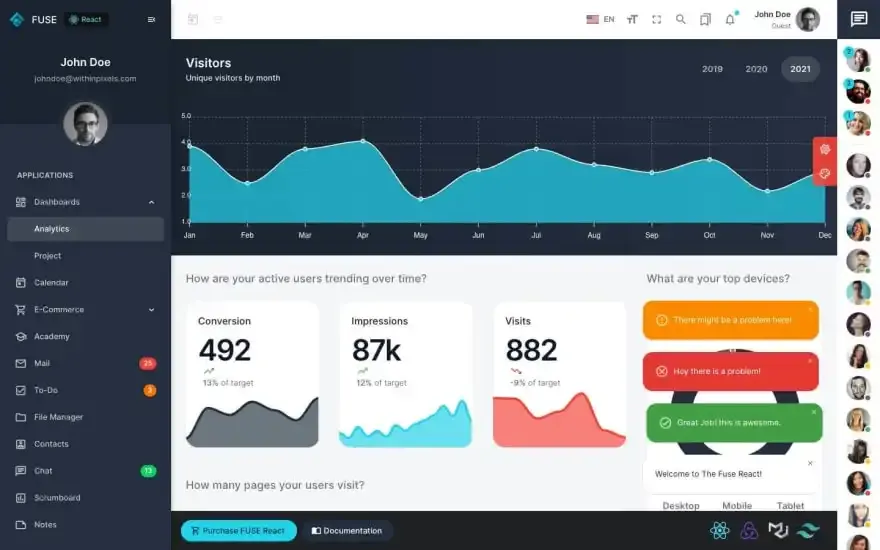Click the React badge next to FUSE

[x=86, y=20]
